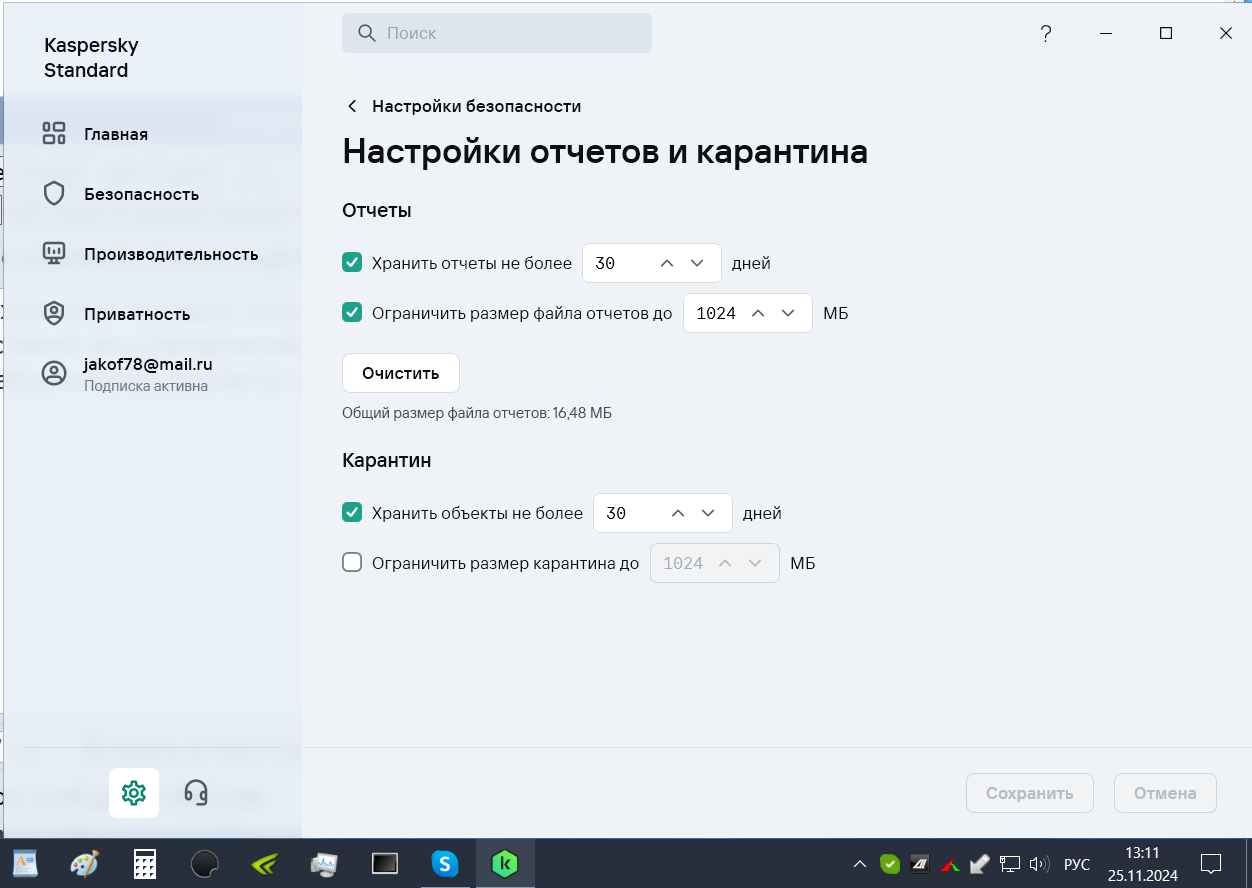The height and width of the screenshot is (888, 1252).
Task: Click the Отмена button
Action: [1165, 793]
